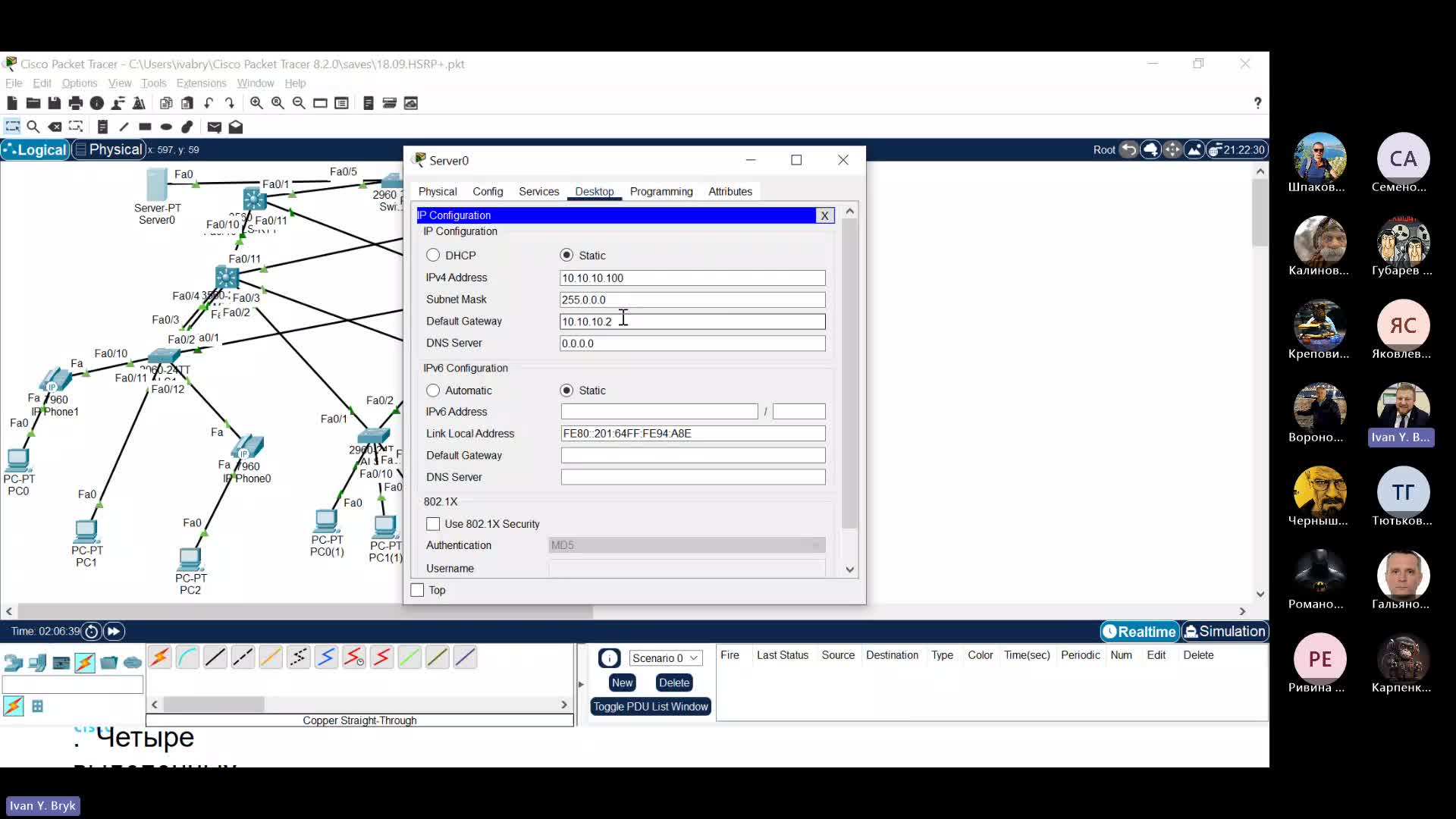Click the Copy icon in toolbar
Viewport: 1456px width, 819px height.
(166, 103)
